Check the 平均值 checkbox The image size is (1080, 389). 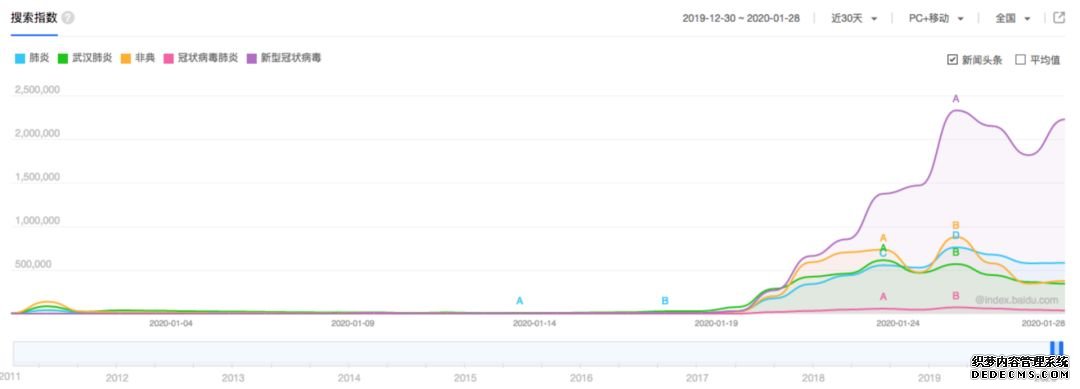click(x=1020, y=60)
